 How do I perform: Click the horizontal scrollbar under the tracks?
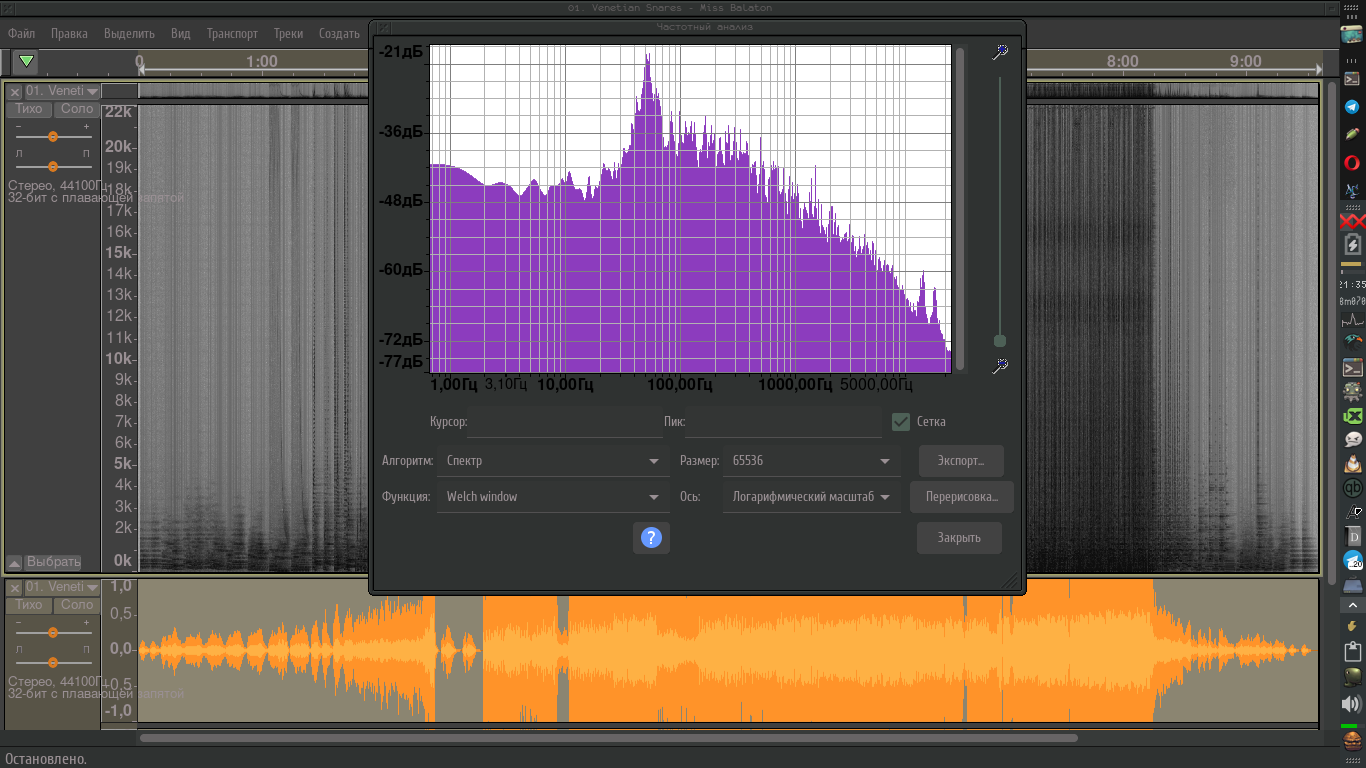(608, 738)
